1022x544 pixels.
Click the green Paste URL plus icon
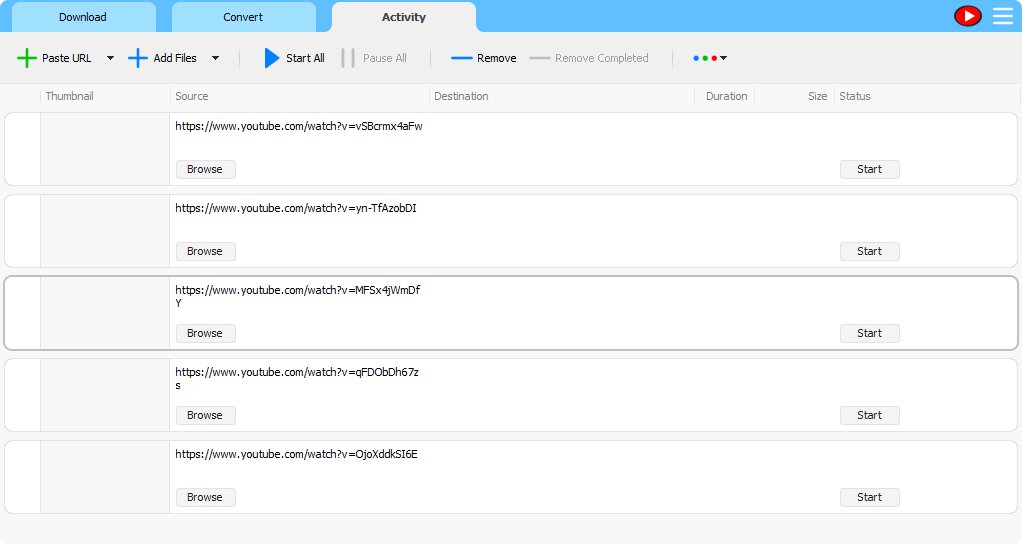coord(27,58)
